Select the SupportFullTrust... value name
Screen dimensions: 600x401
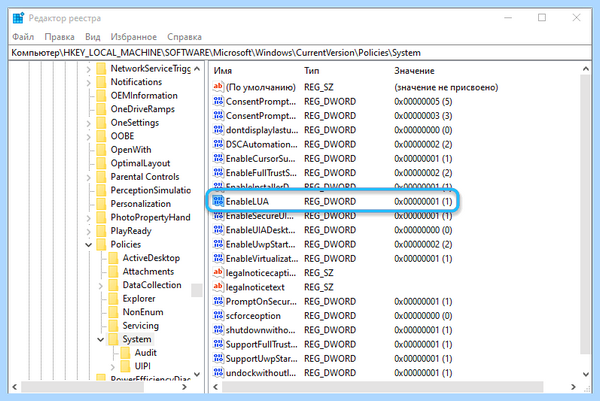[261, 344]
